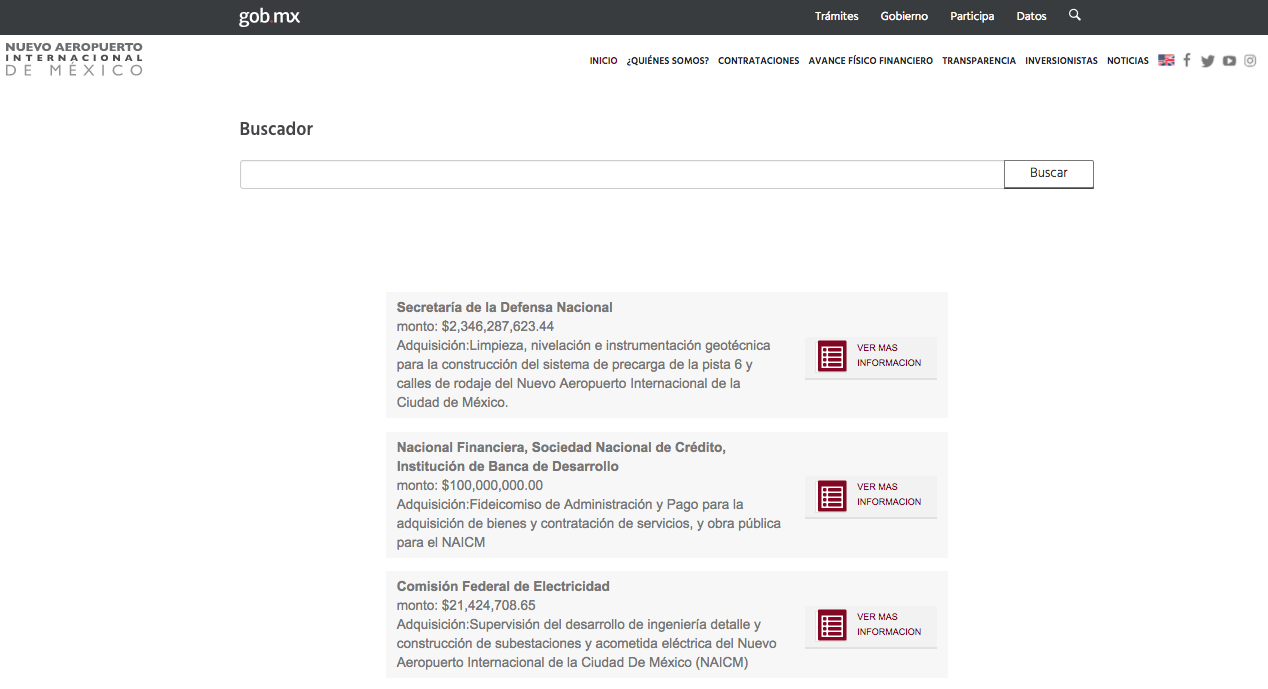Image resolution: width=1268 pixels, height=689 pixels.
Task: Open the CONTRATACIONES section
Action: click(759, 61)
